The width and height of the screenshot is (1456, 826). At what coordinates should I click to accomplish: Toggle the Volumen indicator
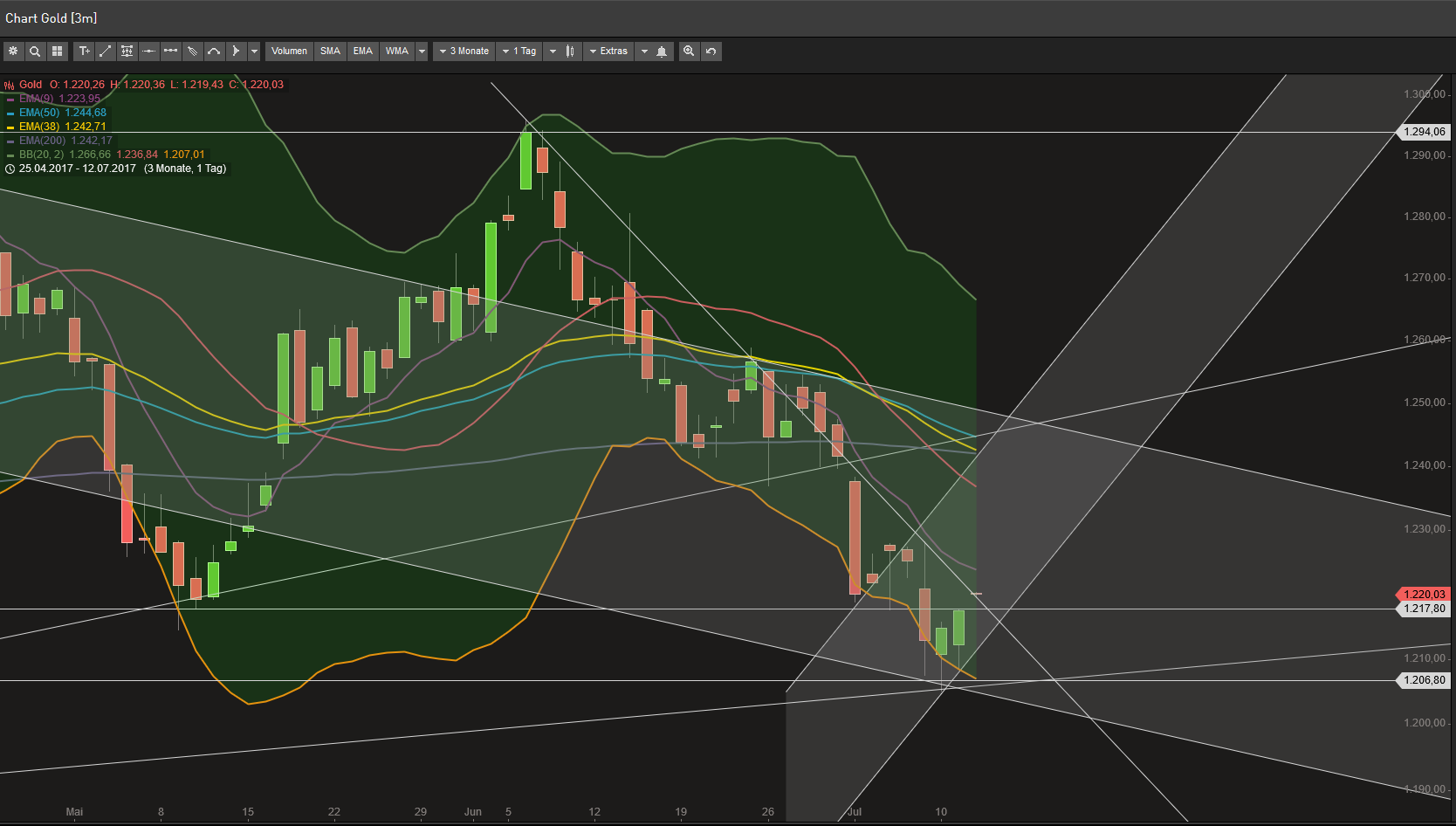click(289, 52)
